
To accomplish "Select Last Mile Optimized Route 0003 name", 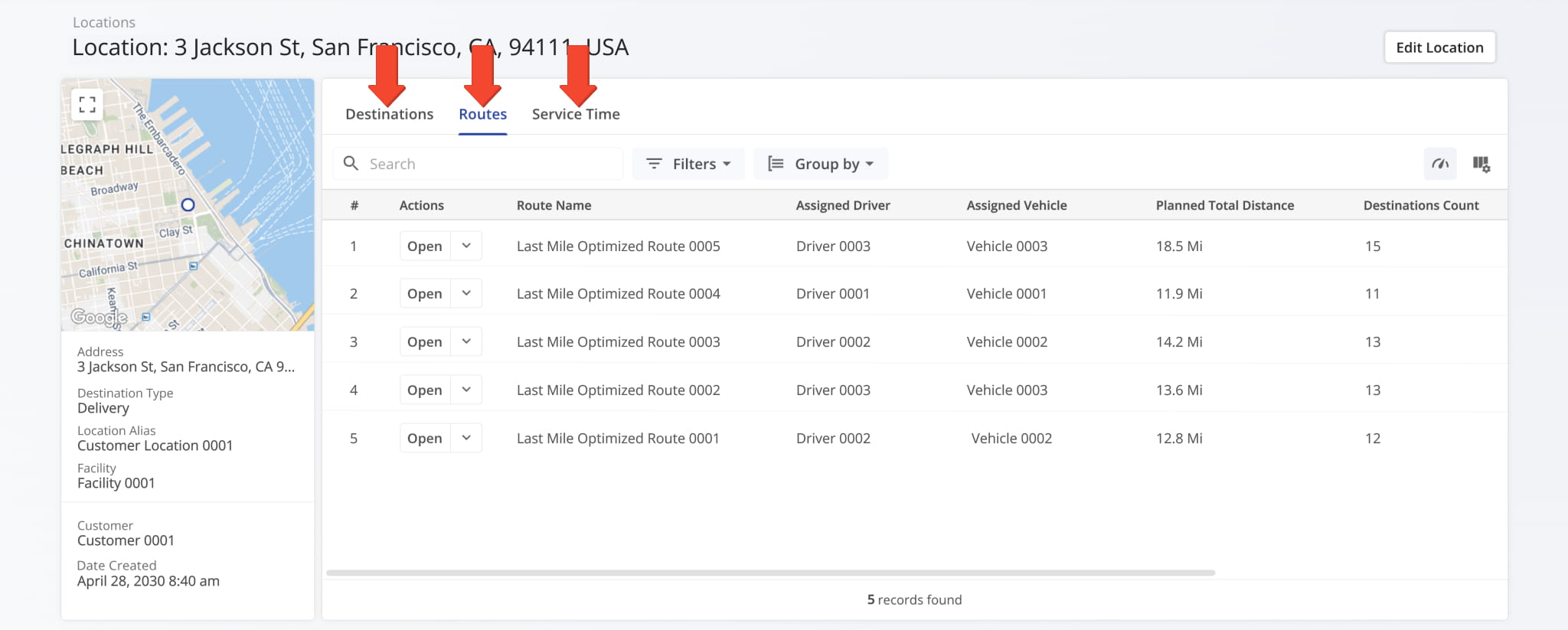I will [618, 342].
